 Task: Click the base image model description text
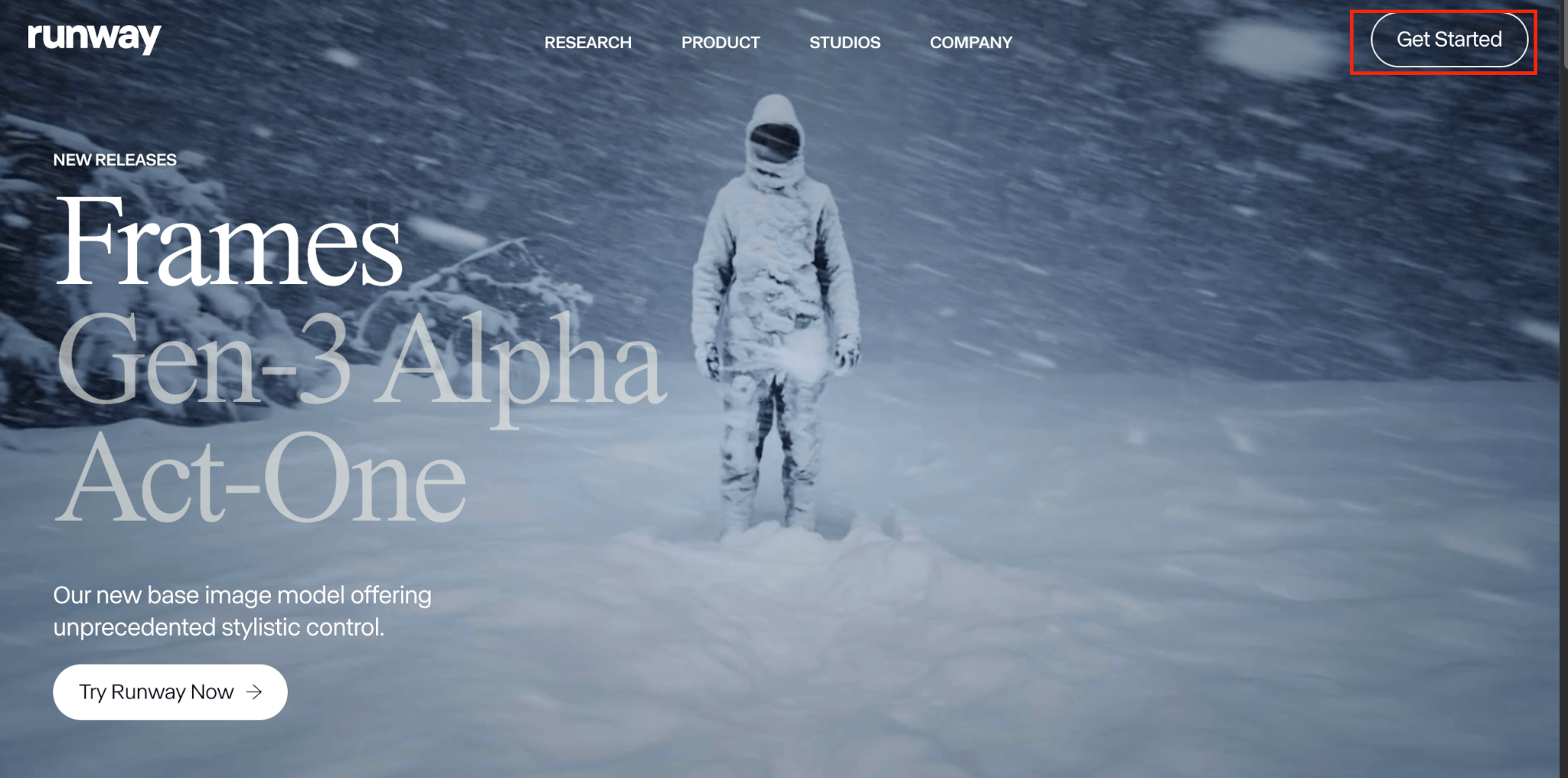(x=242, y=611)
